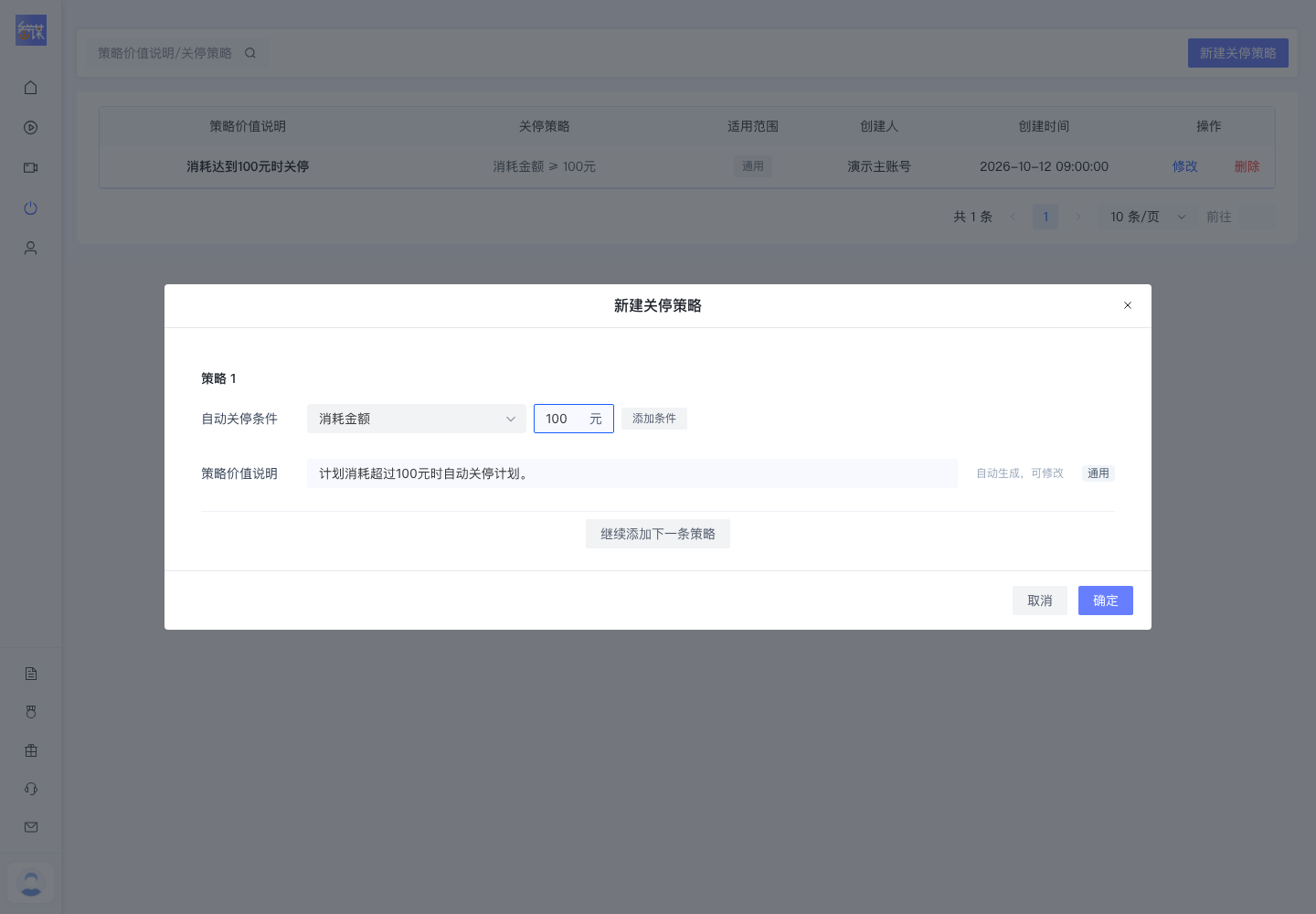Confirm with the 确定 button
The height and width of the screenshot is (914, 1316).
(1106, 600)
